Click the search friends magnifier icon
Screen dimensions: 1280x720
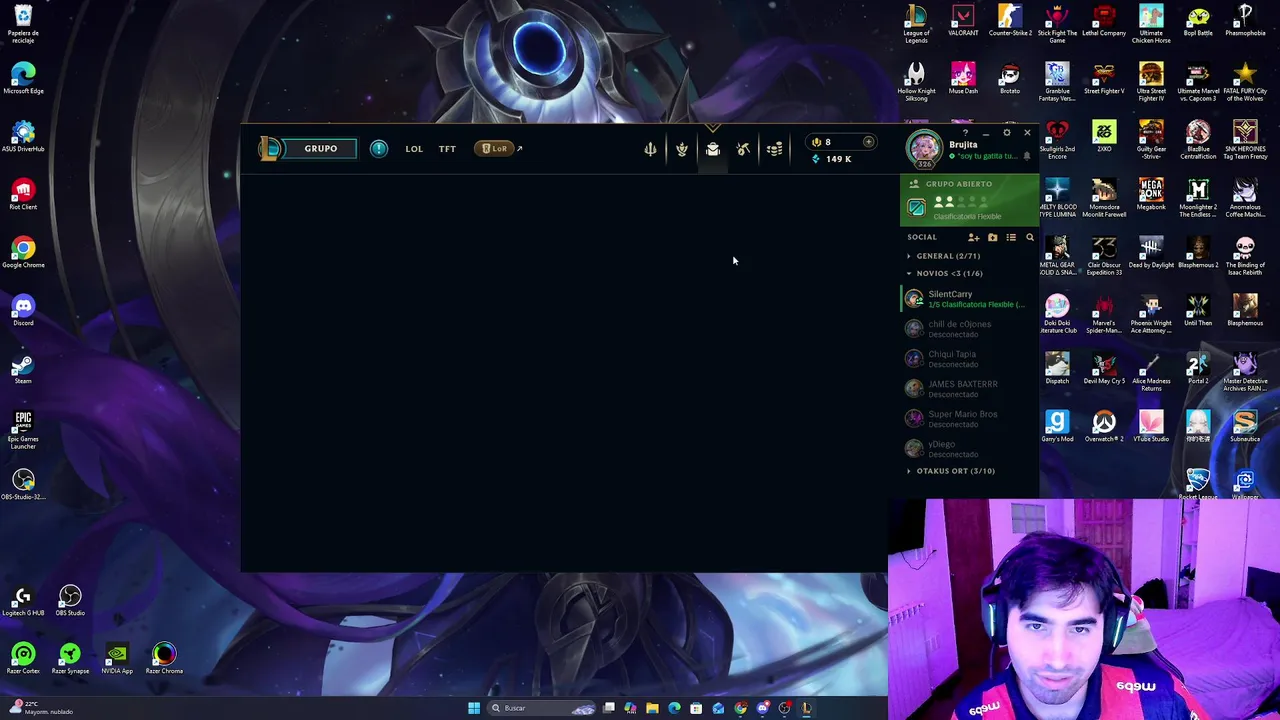click(1029, 238)
